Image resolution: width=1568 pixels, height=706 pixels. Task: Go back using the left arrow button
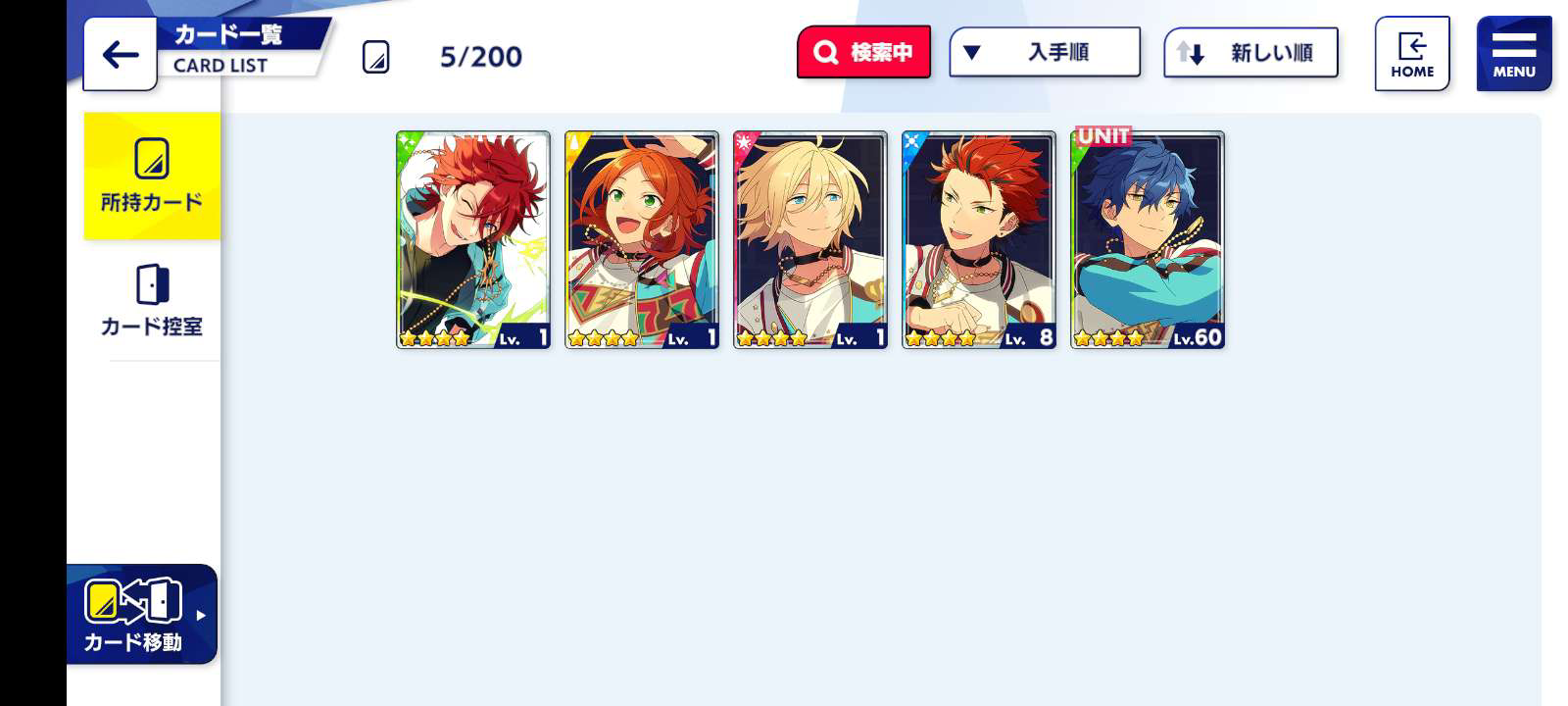tap(120, 54)
